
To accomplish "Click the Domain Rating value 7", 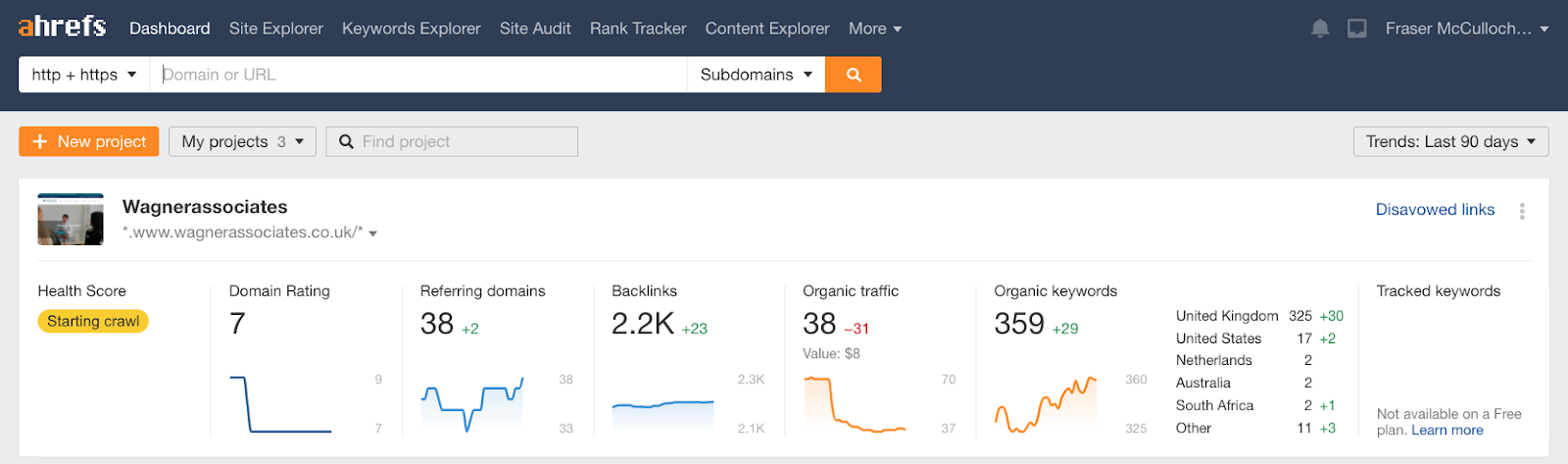I will coord(237,323).
